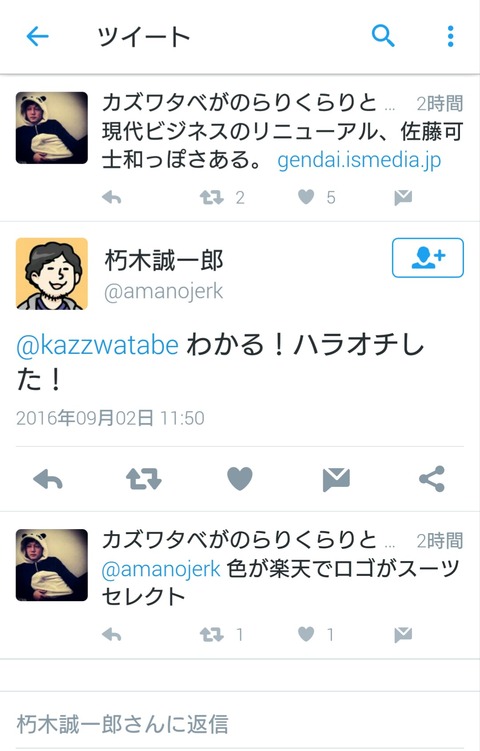Retweet the main 朽木誠一郎 tweet
The width and height of the screenshot is (480, 751).
[x=144, y=479]
